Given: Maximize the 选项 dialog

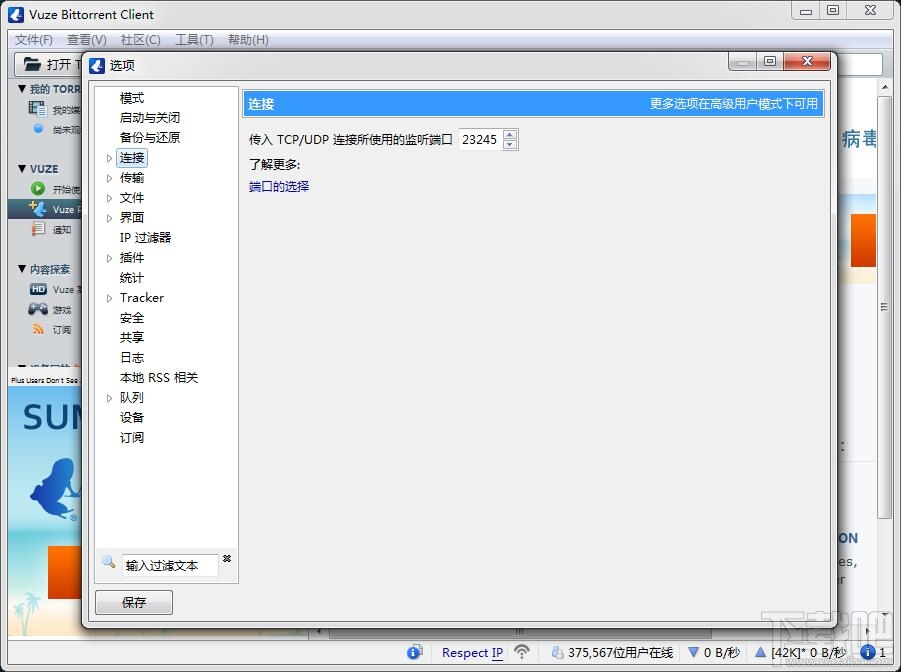Looking at the screenshot, I should 770,62.
